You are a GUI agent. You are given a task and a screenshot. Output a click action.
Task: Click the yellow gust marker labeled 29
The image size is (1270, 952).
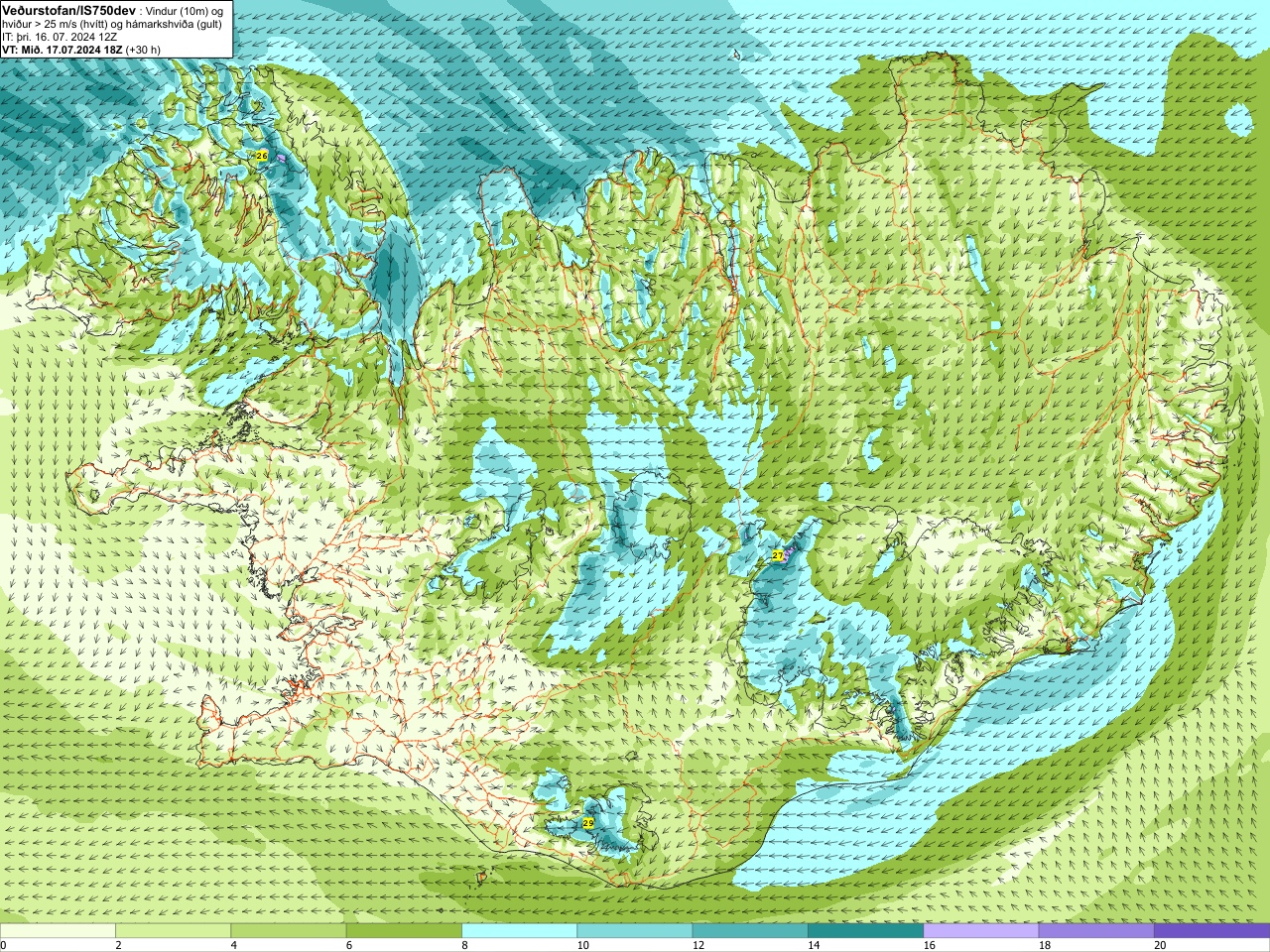click(x=588, y=823)
